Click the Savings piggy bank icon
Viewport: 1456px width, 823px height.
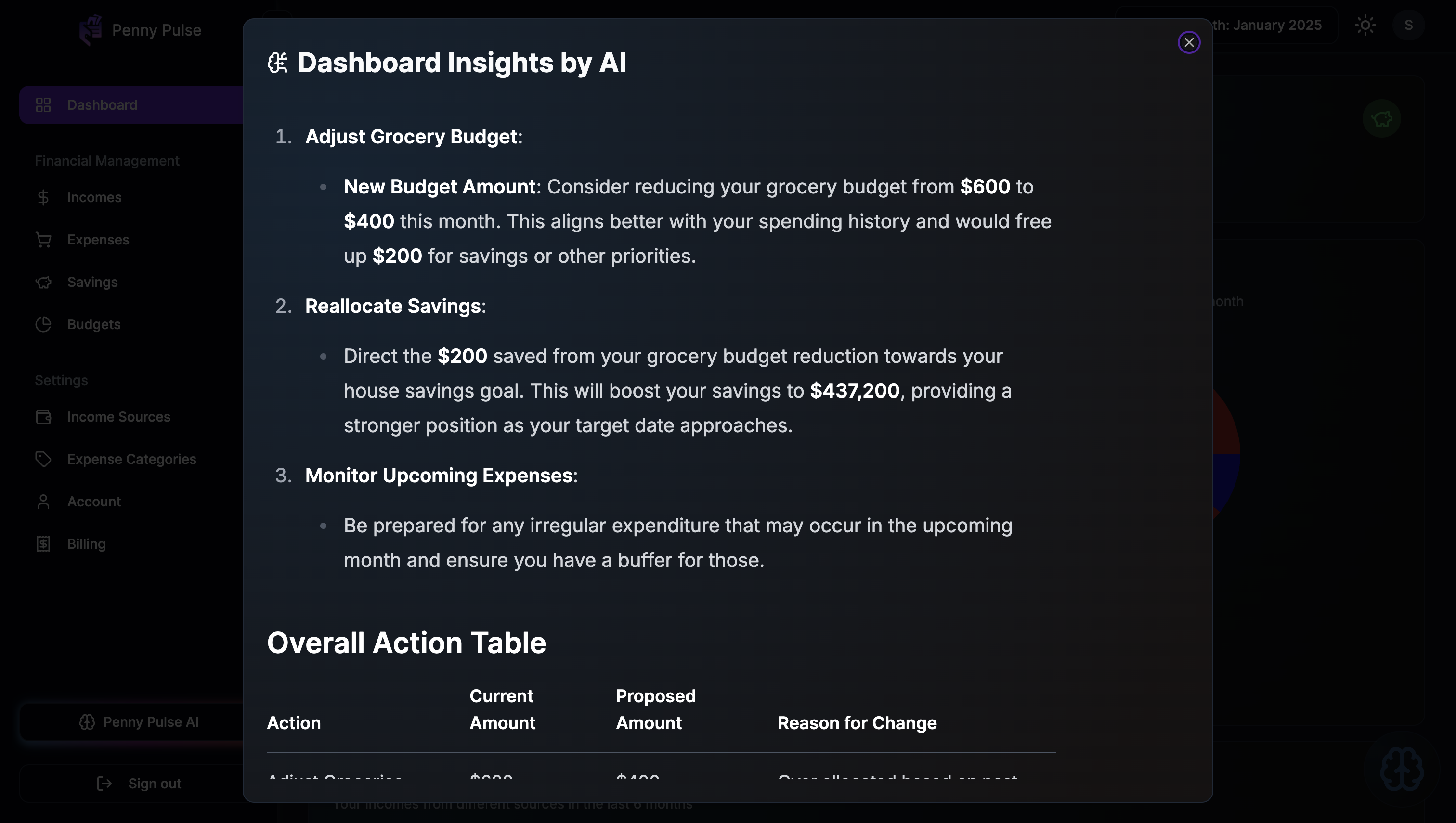[x=43, y=282]
